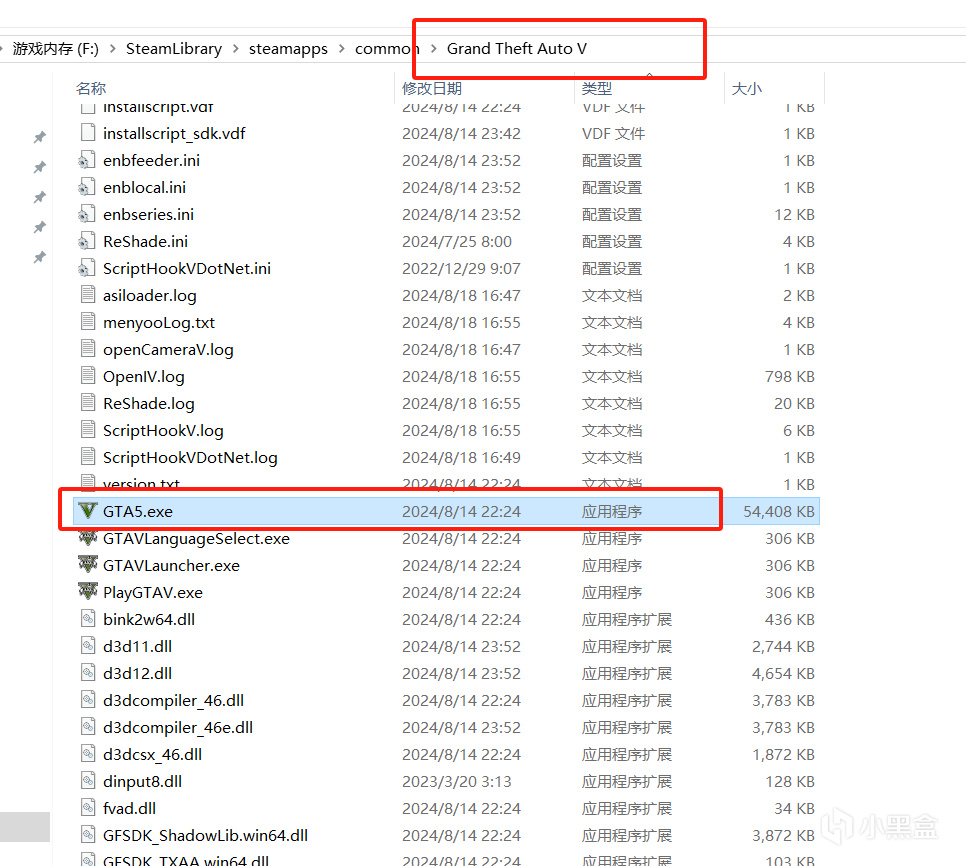Click the d3d11.dll file icon

pyautogui.click(x=88, y=646)
